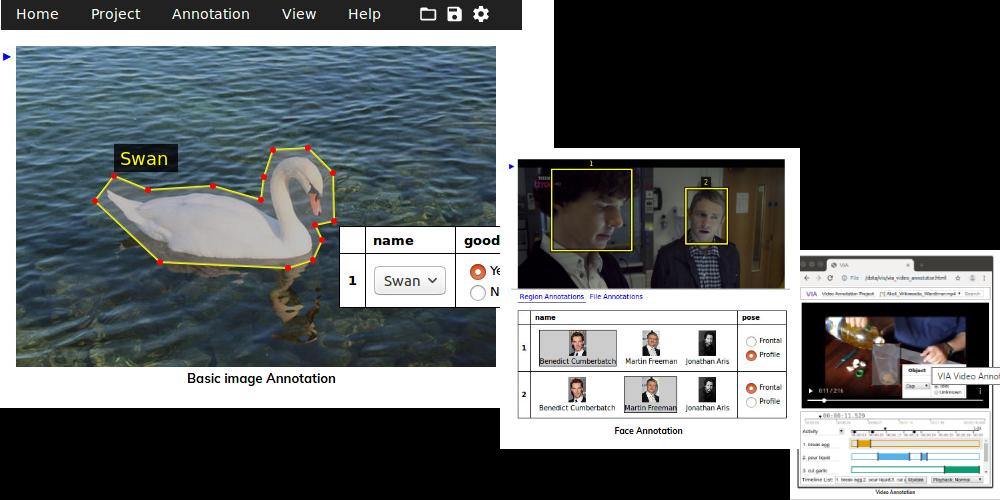Click the browser reload icon
1000x500 pixels.
pos(830,277)
